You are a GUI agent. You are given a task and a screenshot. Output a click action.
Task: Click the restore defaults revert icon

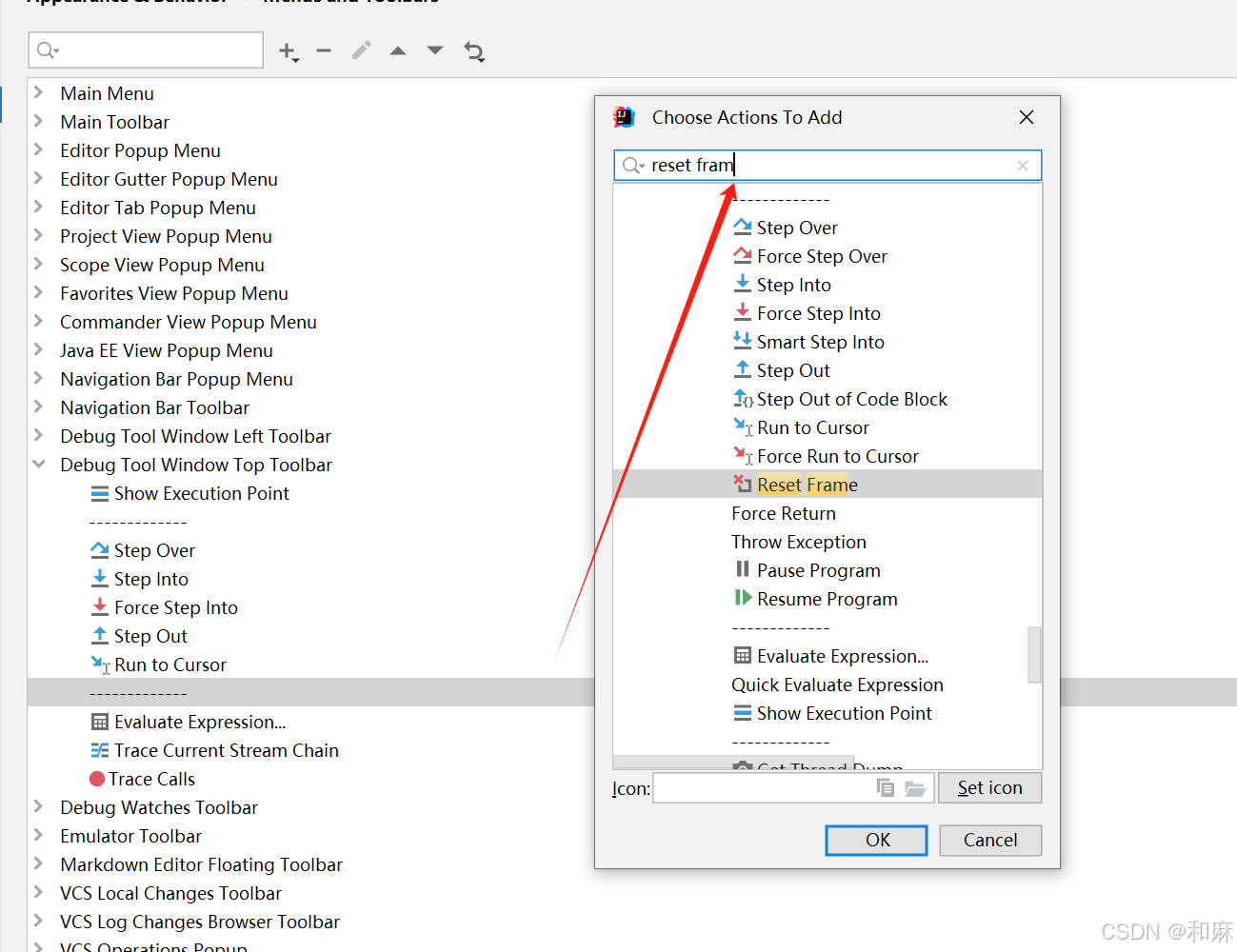474,52
